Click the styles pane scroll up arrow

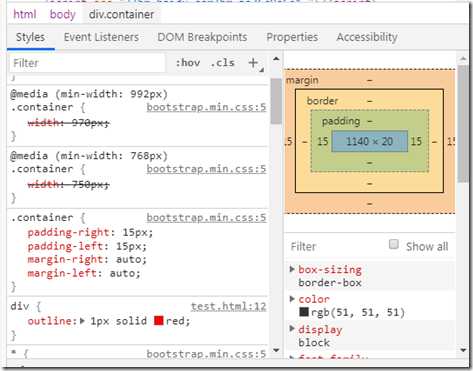pyautogui.click(x=276, y=59)
